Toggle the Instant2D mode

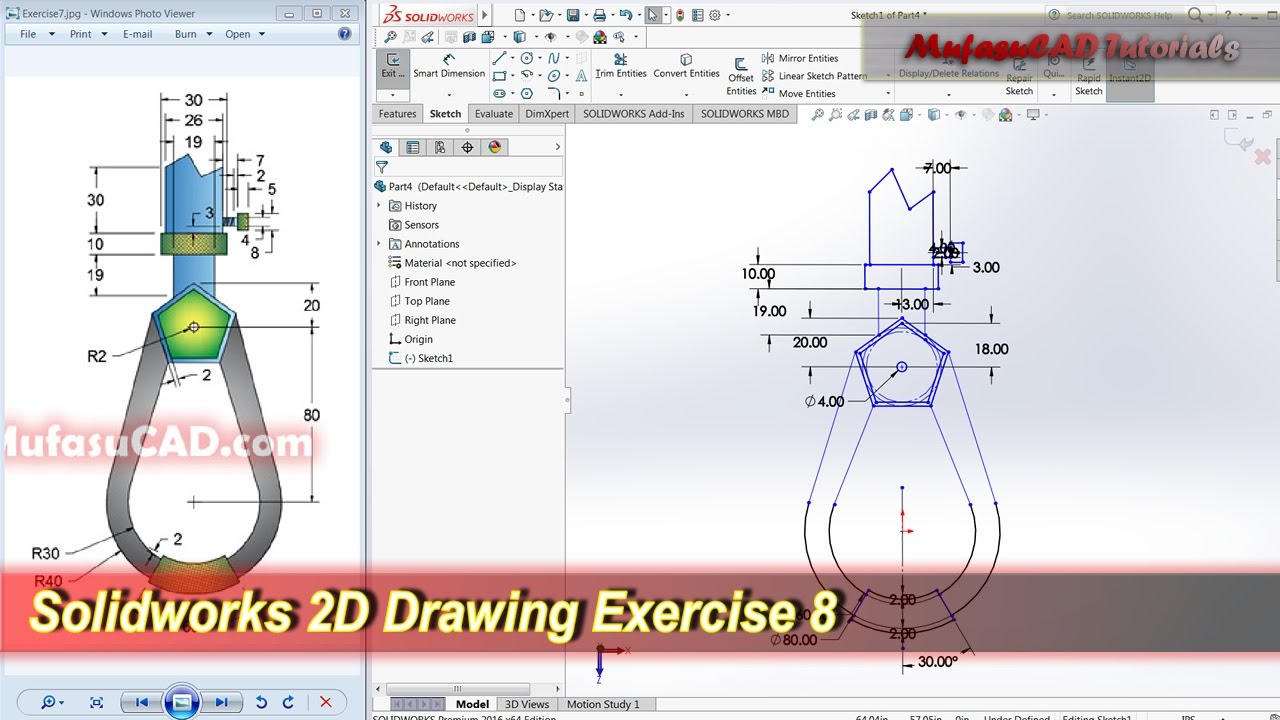(x=1130, y=76)
